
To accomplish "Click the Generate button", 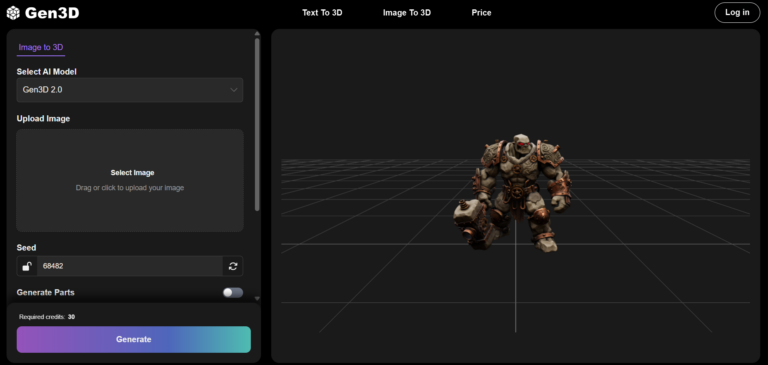I will click(134, 340).
